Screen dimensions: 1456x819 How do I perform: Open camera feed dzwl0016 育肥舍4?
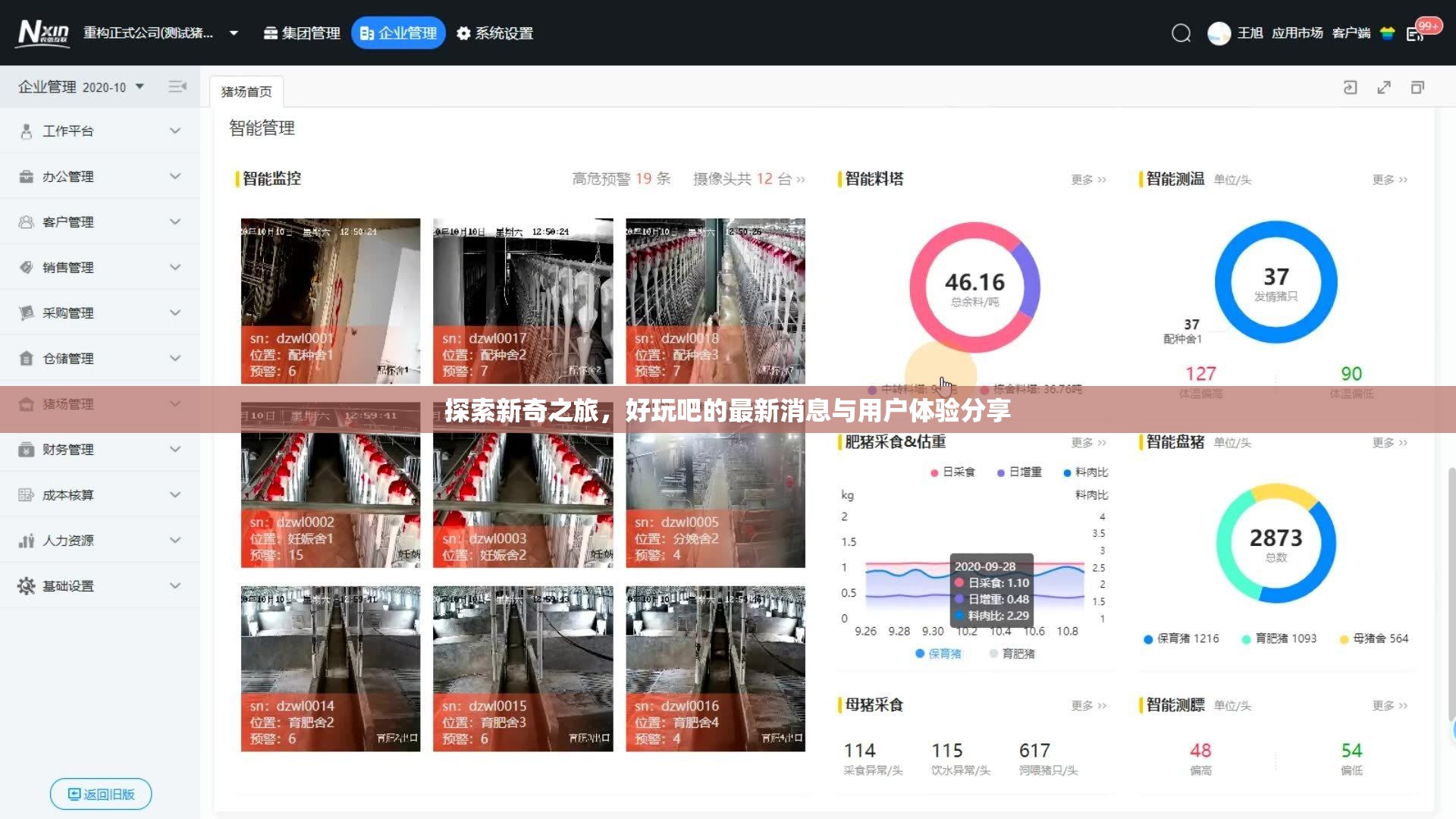pos(715,669)
